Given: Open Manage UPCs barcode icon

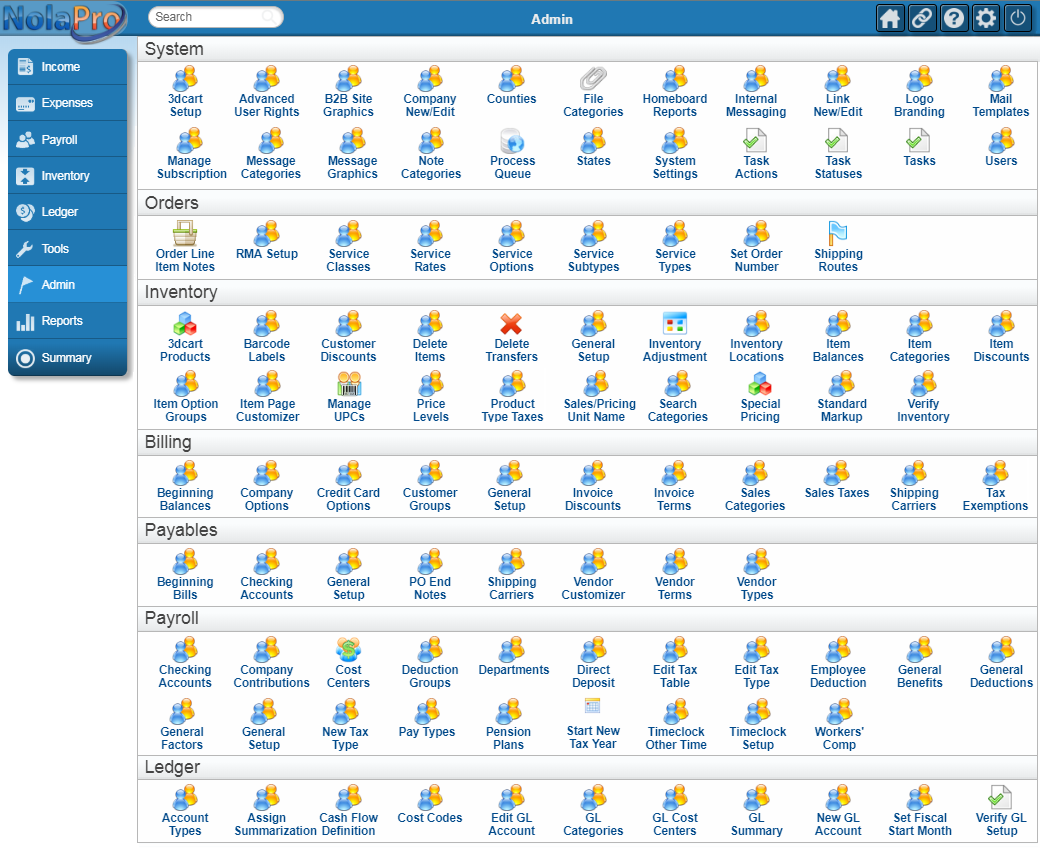Looking at the screenshot, I should click(349, 384).
